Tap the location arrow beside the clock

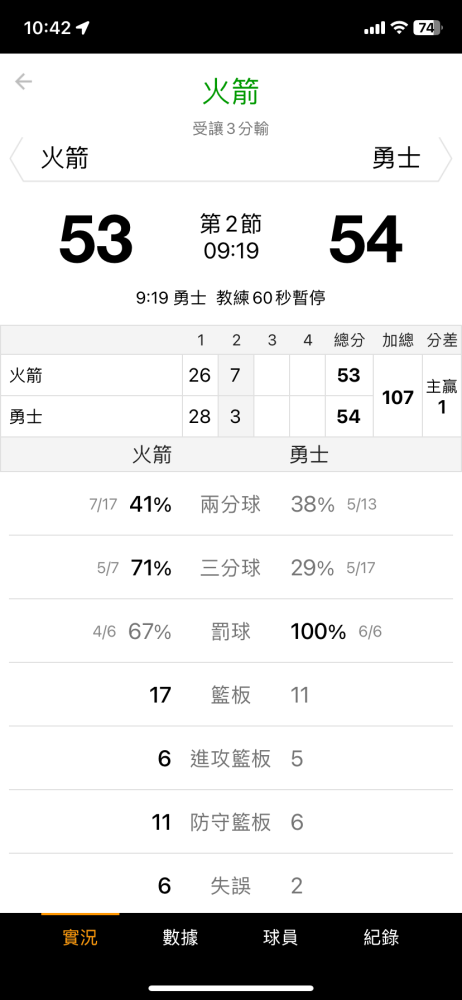tap(83, 27)
